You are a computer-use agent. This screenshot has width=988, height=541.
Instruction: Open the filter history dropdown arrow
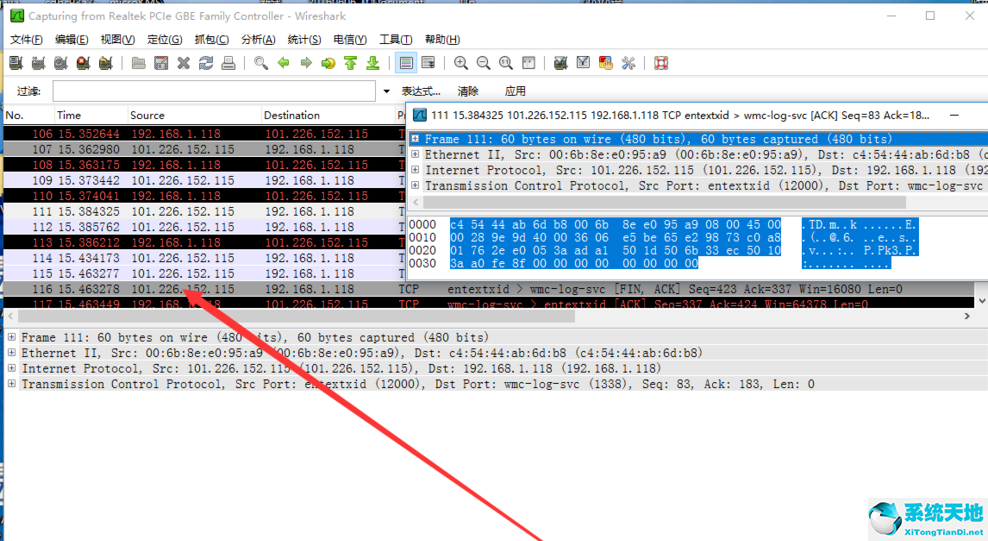tap(386, 91)
